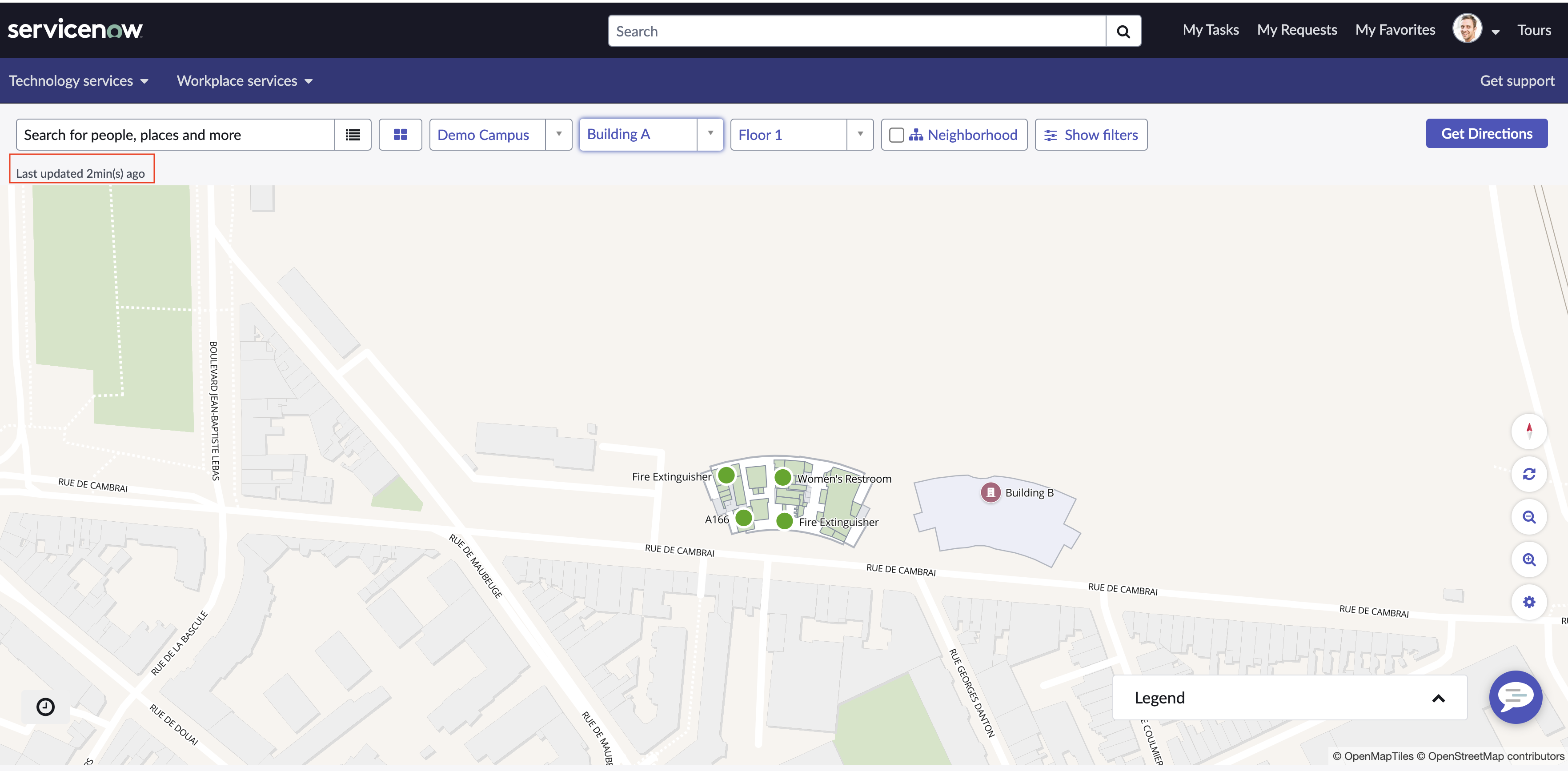
Task: Click the green dot next to Women's Restroom
Action: (783, 478)
